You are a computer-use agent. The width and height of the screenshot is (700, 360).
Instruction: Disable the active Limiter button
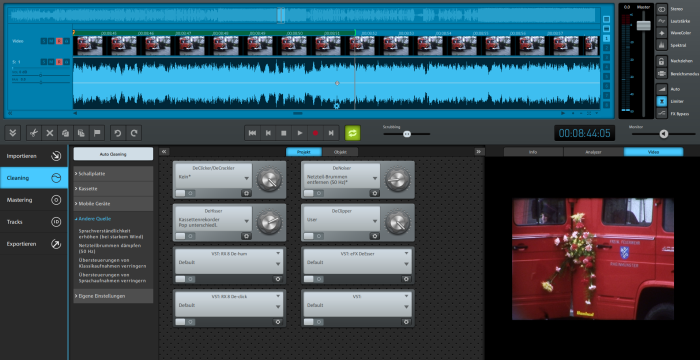pos(662,101)
